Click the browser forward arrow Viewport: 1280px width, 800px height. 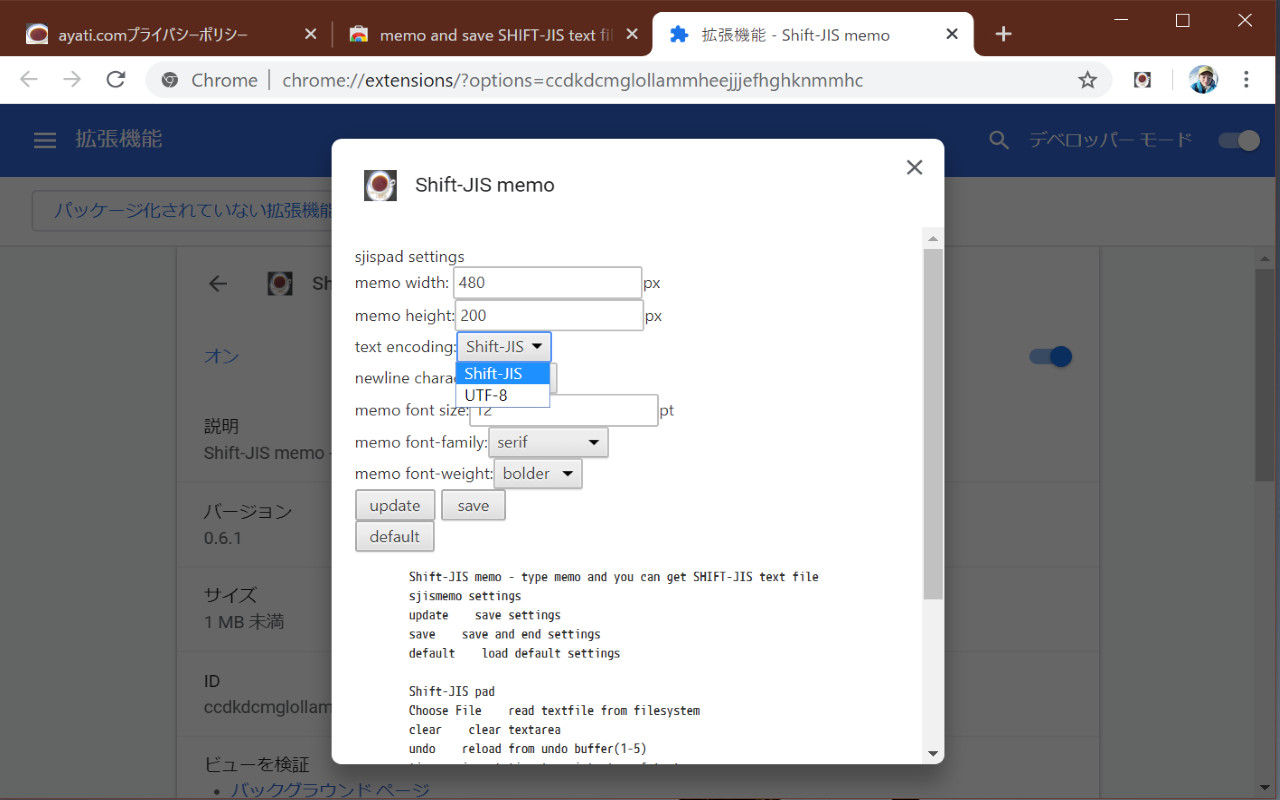[x=72, y=80]
